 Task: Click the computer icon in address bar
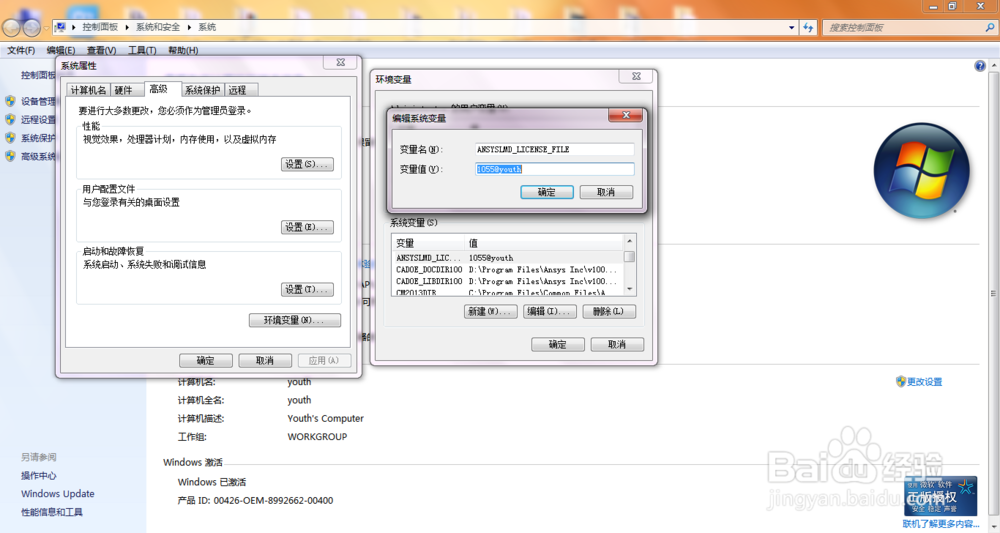click(61, 27)
